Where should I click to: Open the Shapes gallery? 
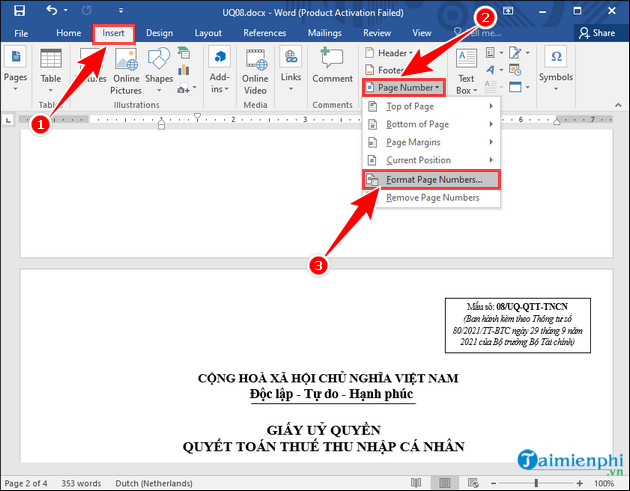(x=159, y=70)
